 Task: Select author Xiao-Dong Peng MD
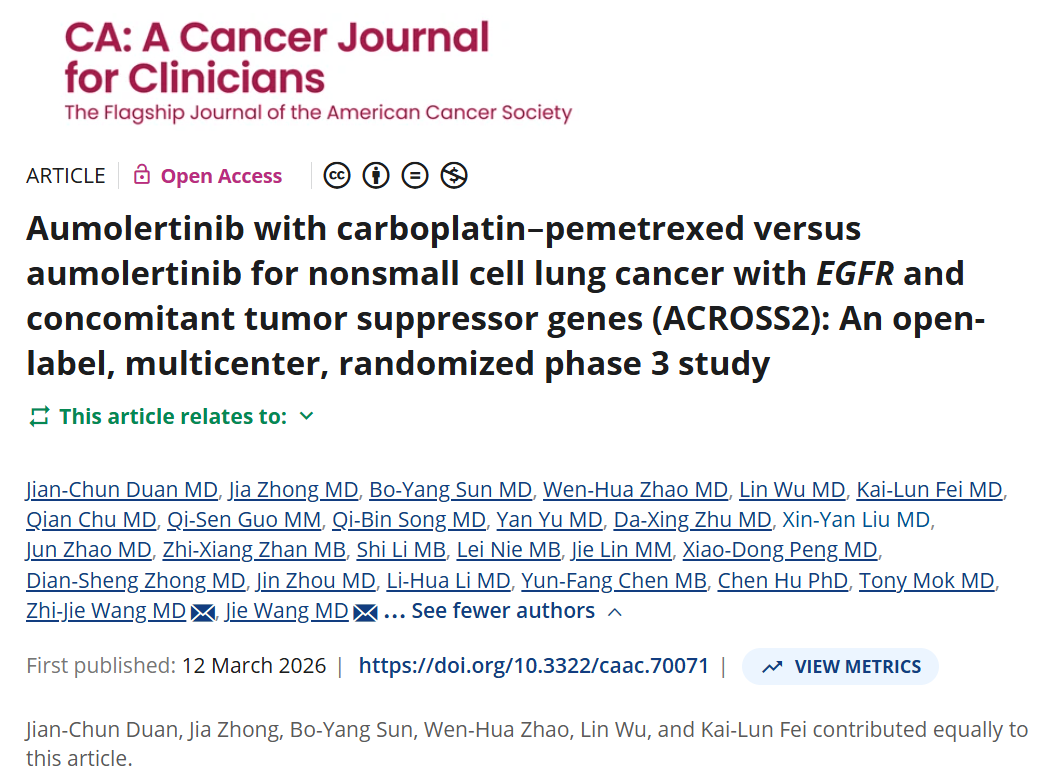click(780, 550)
